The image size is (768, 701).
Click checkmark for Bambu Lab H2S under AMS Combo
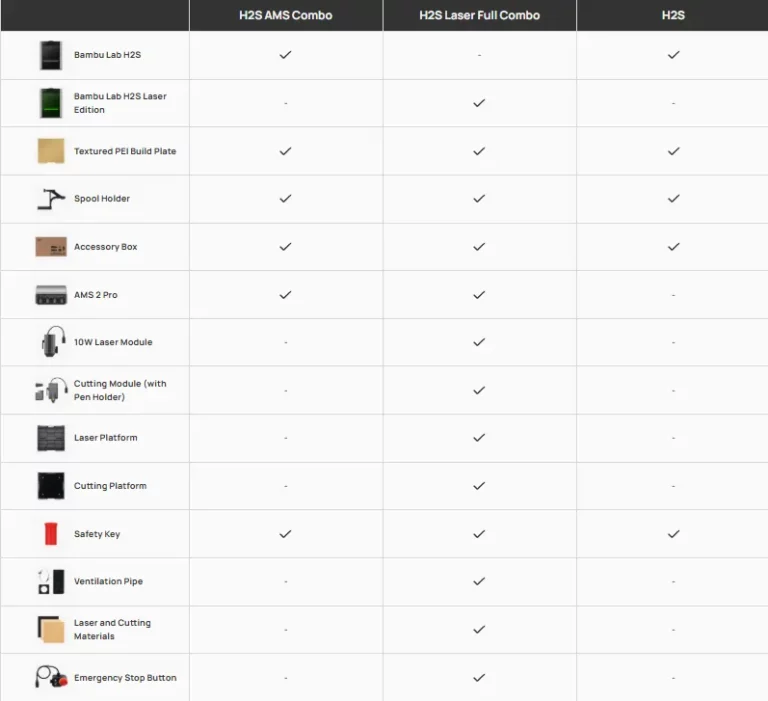click(x=285, y=55)
